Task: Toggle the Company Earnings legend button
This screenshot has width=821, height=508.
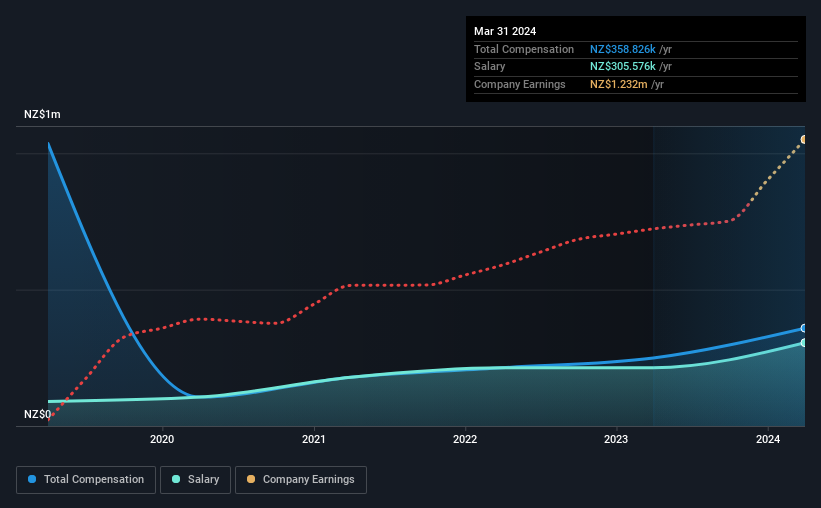Action: (x=301, y=480)
